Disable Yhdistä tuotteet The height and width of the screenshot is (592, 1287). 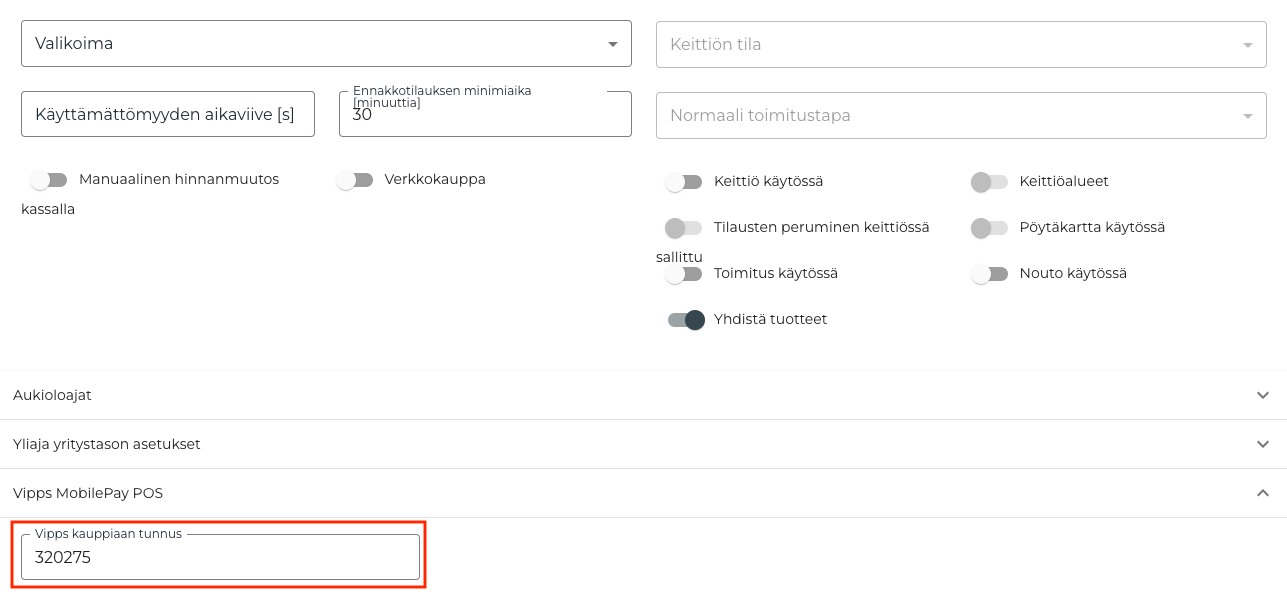click(684, 319)
